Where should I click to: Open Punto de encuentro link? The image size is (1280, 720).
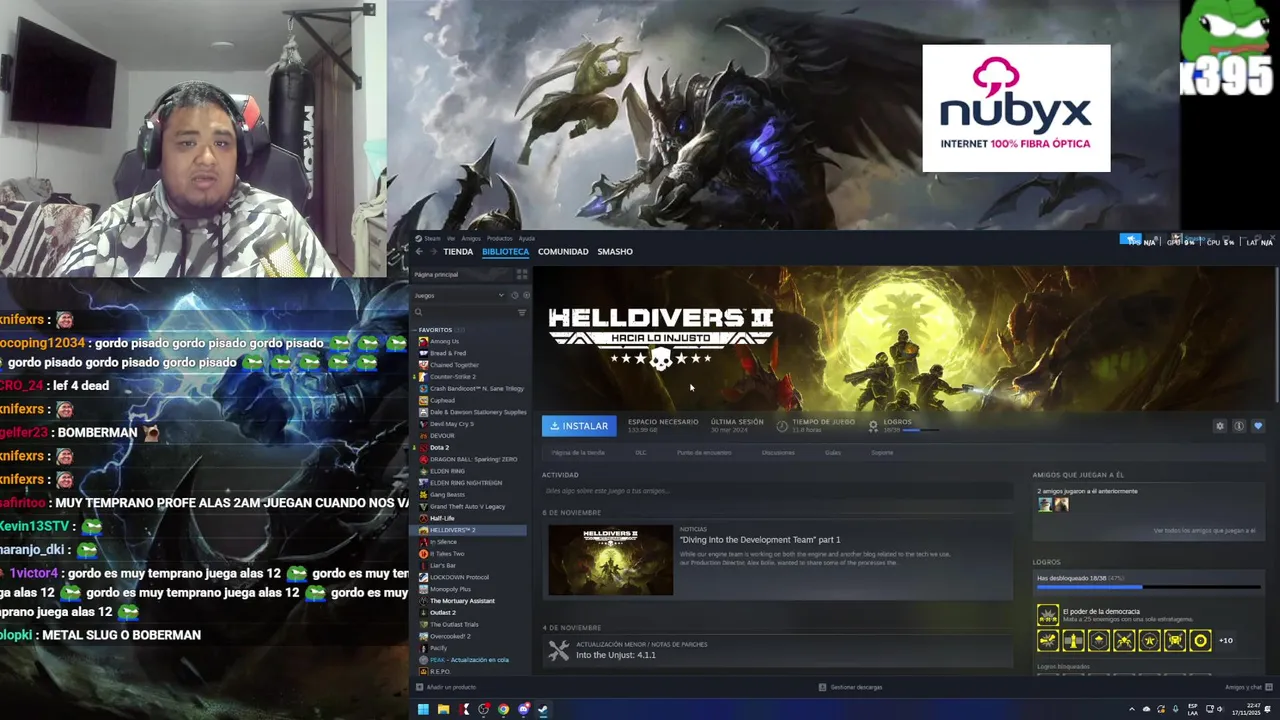coord(704,453)
